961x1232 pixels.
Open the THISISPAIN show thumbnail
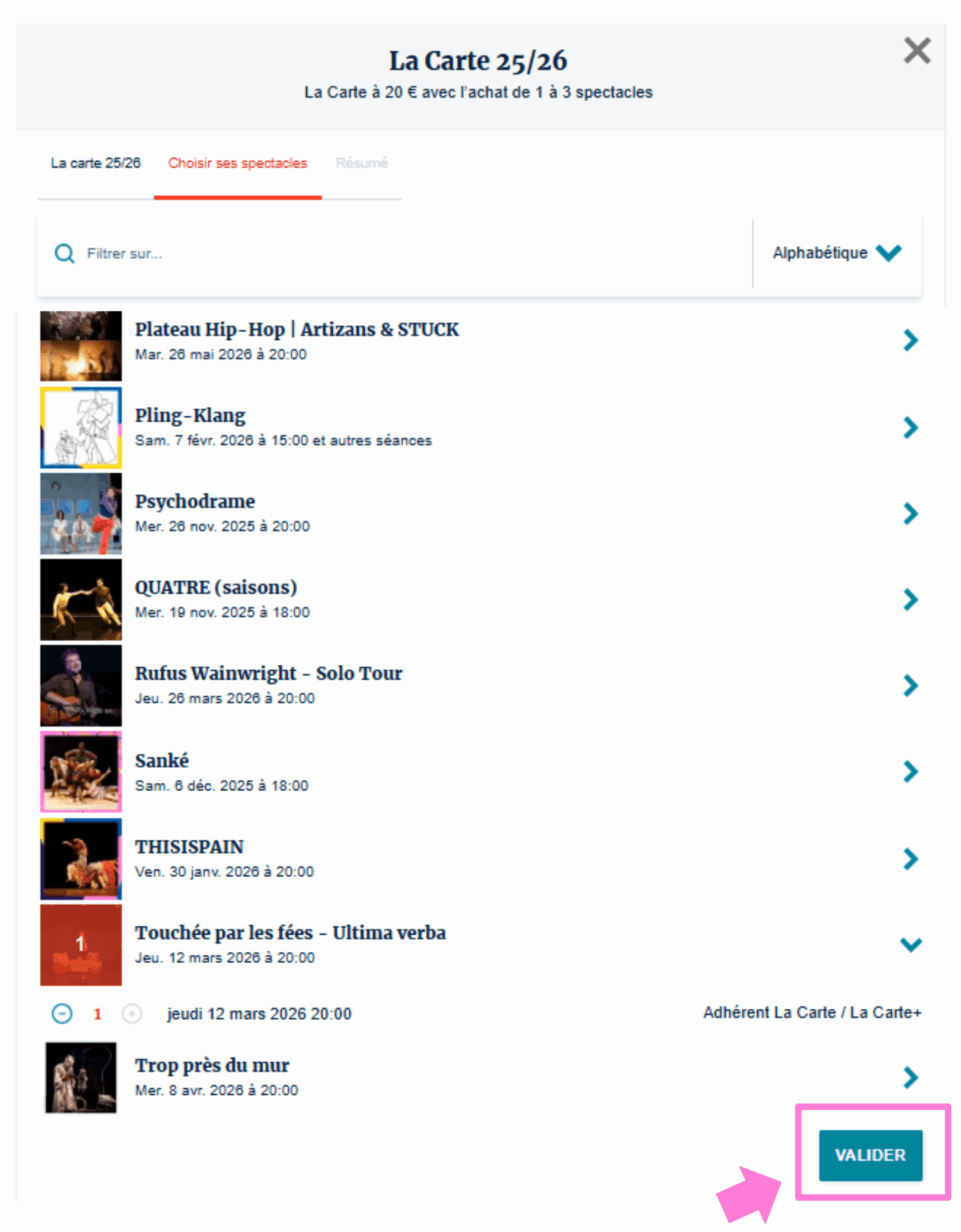tap(81, 859)
